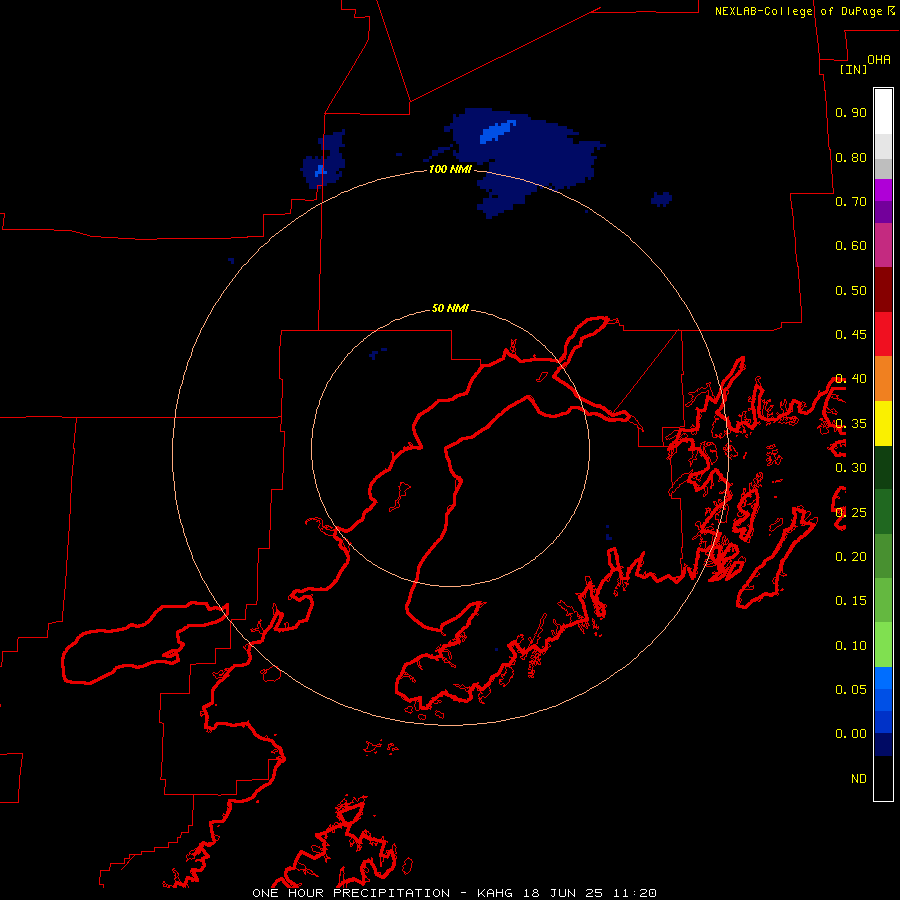The image size is (900, 900).
Task: Select the magenta legend color swatch
Action: click(x=883, y=190)
